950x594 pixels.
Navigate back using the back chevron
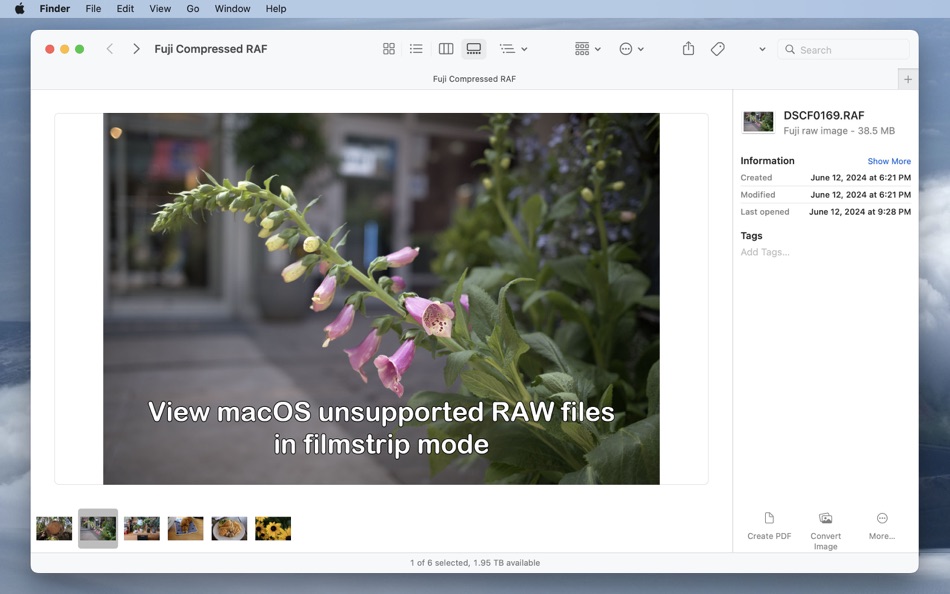tap(110, 47)
